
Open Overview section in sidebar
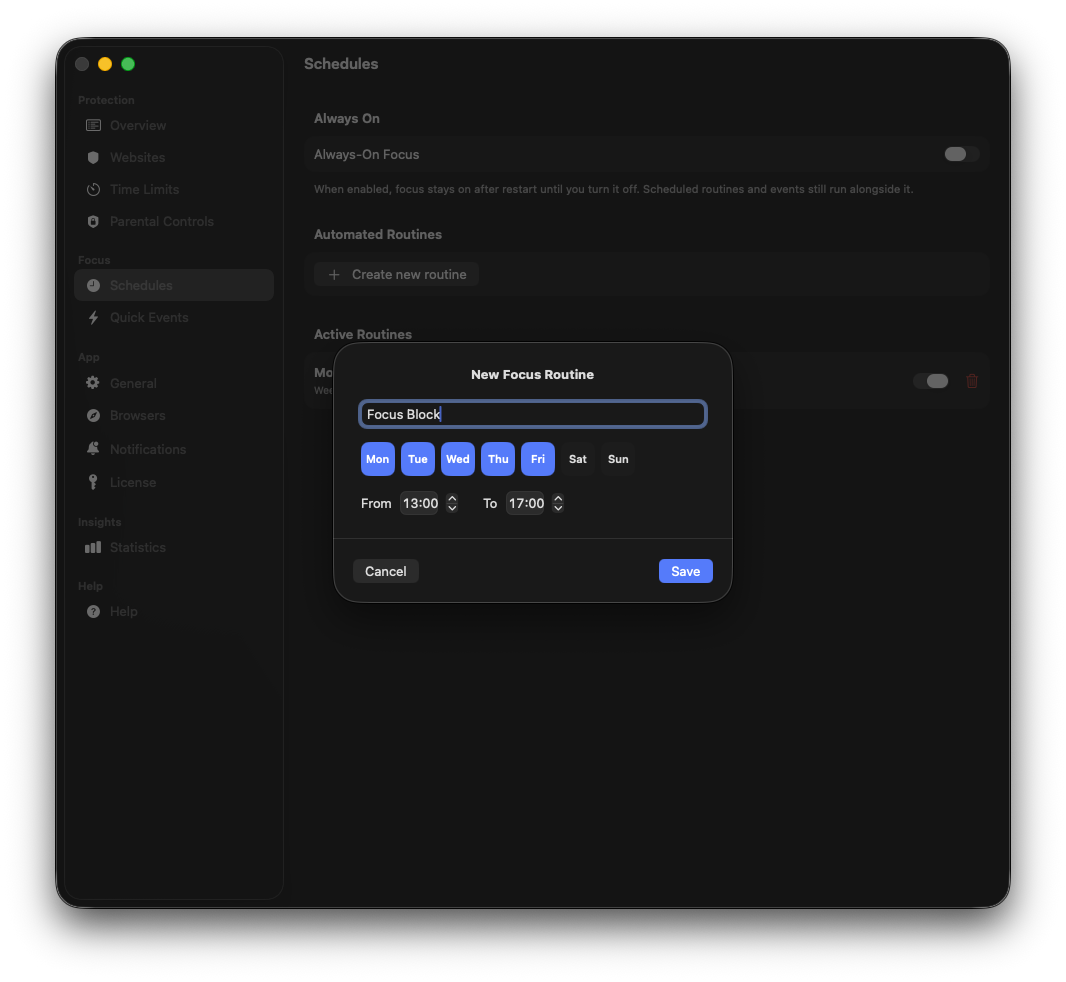[174, 125]
